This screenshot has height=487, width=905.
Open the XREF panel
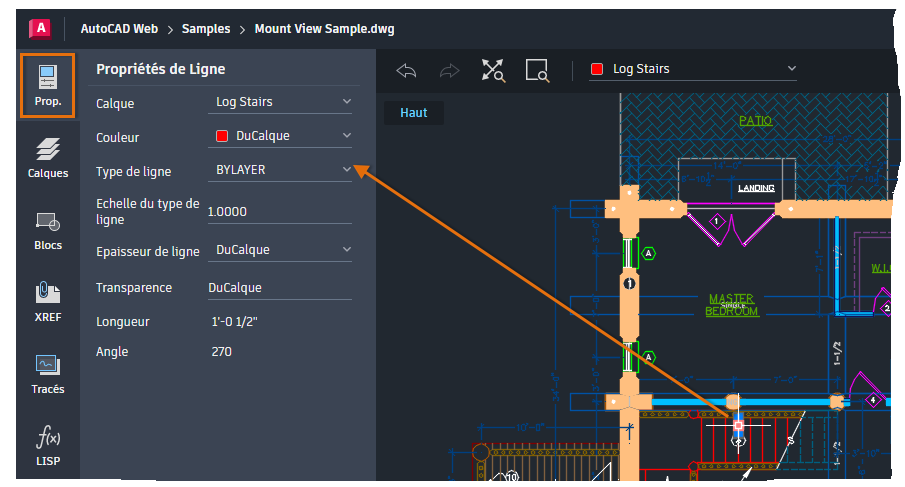click(48, 302)
